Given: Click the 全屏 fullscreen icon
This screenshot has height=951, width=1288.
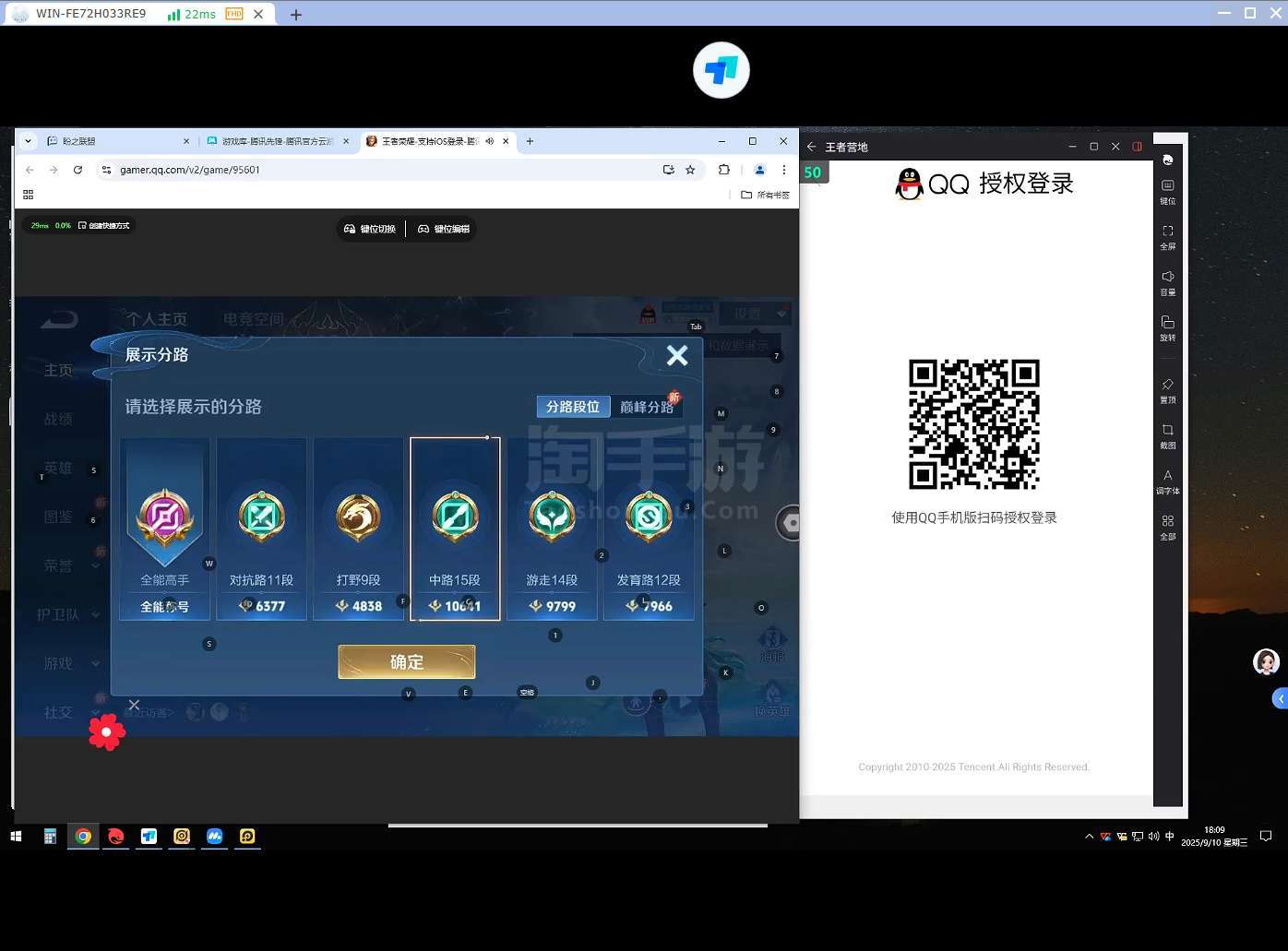Looking at the screenshot, I should 1167,236.
